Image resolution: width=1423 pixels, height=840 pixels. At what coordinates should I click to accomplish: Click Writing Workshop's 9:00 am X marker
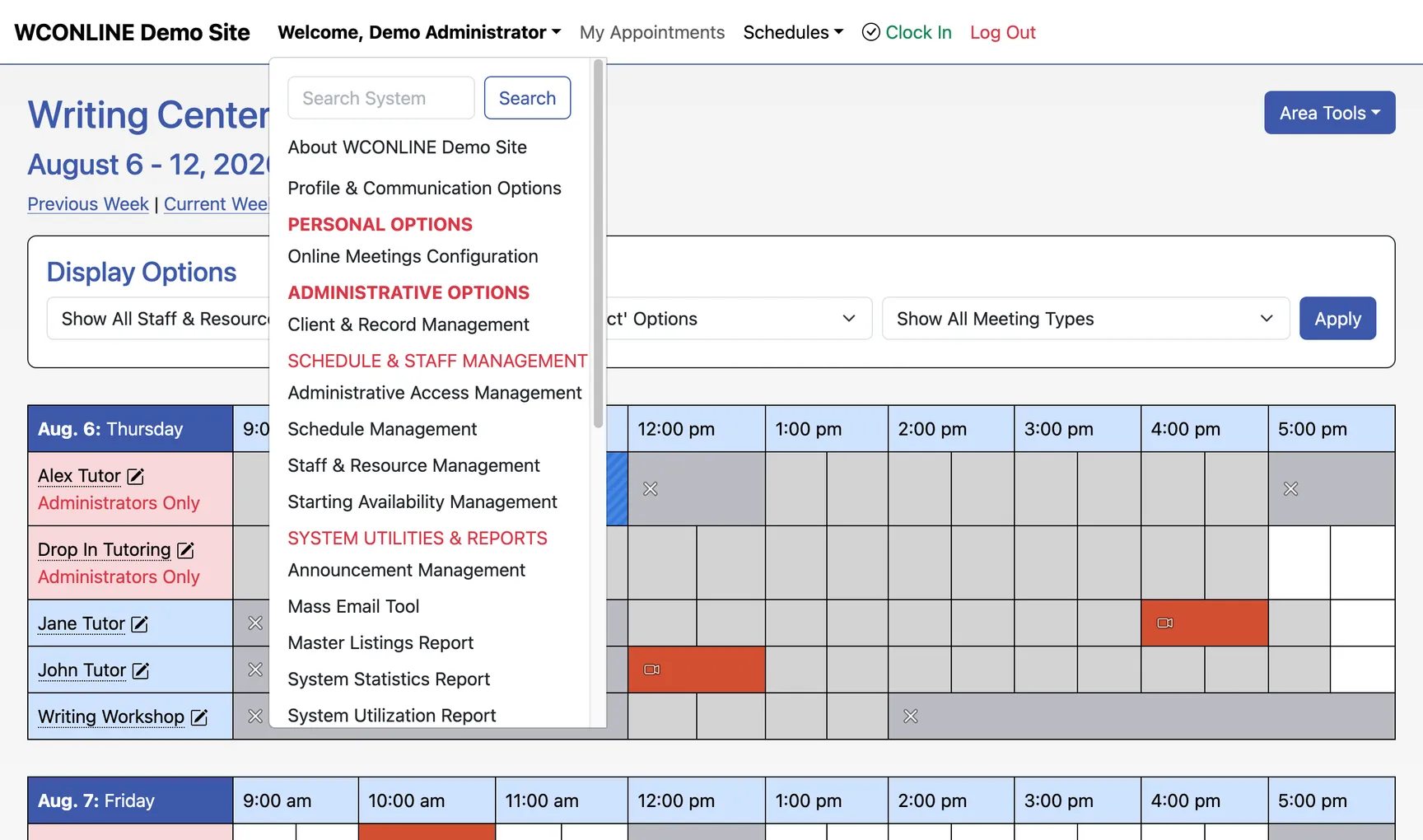[x=255, y=716]
